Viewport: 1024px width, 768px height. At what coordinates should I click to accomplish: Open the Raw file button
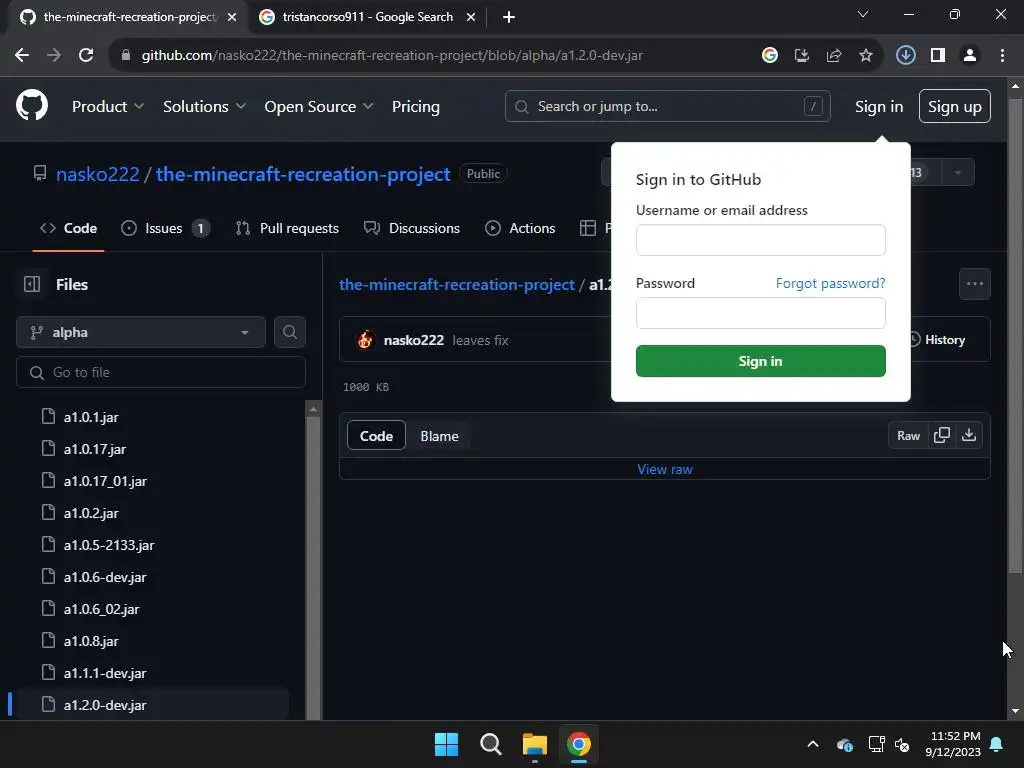[x=908, y=436]
